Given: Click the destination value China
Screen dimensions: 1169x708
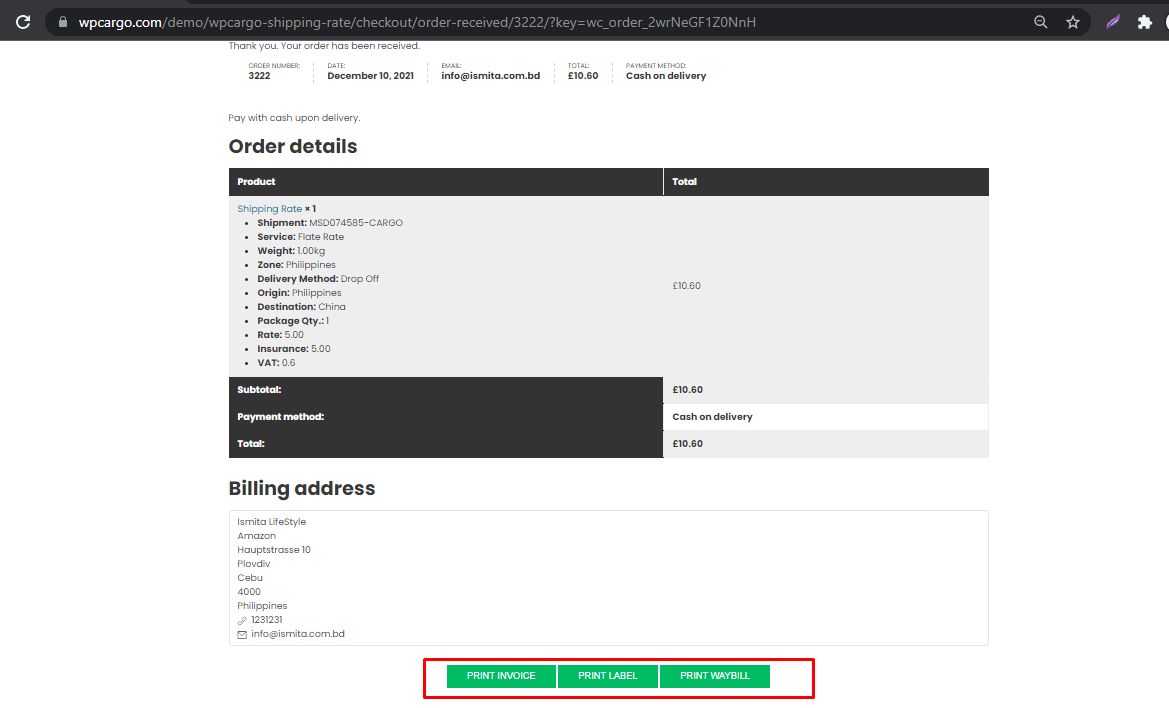Looking at the screenshot, I should coord(332,307).
